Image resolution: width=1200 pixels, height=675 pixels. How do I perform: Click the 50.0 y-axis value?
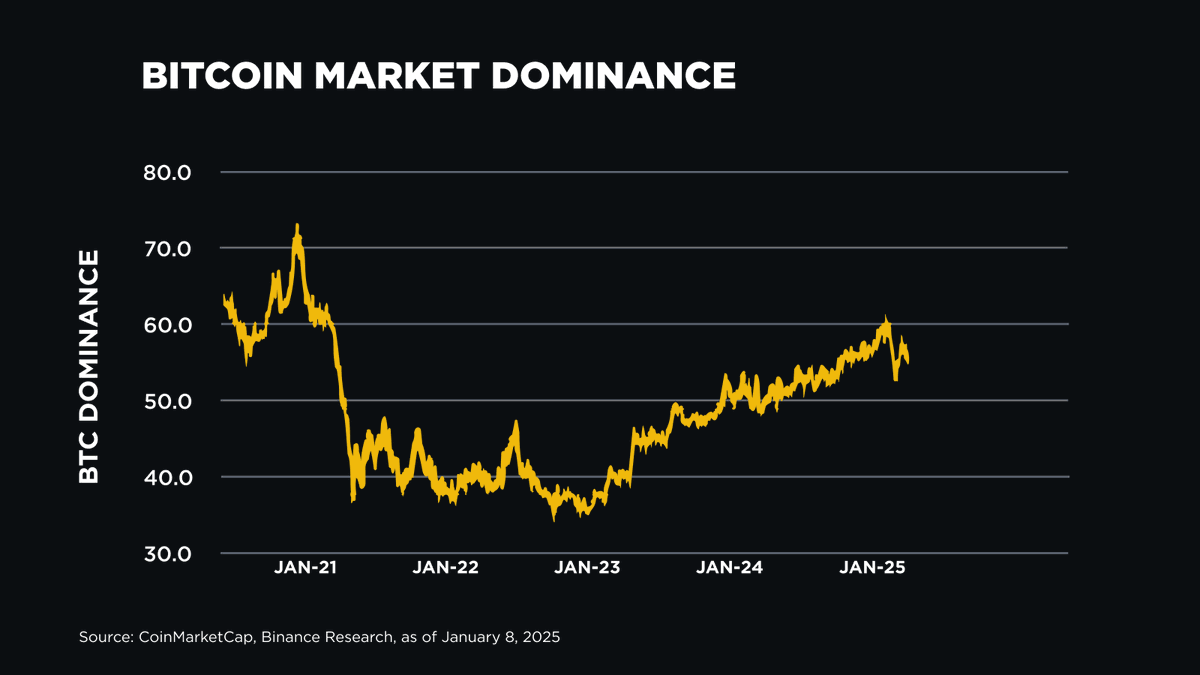pos(167,400)
